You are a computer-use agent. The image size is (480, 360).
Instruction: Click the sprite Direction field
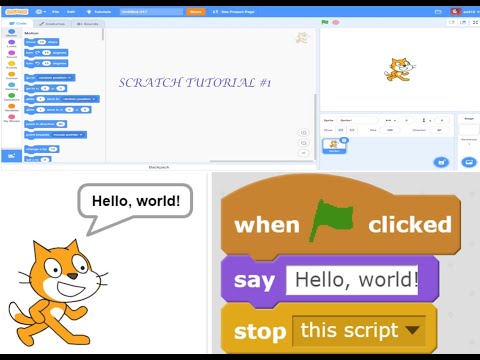[439, 130]
